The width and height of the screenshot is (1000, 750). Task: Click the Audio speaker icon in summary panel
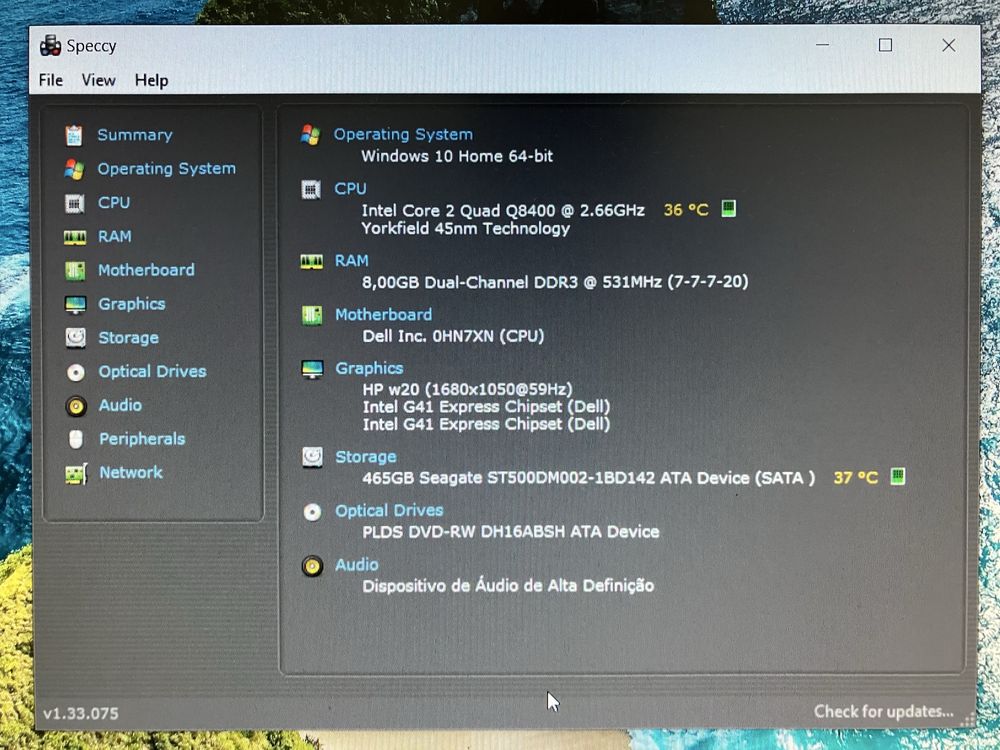312,566
